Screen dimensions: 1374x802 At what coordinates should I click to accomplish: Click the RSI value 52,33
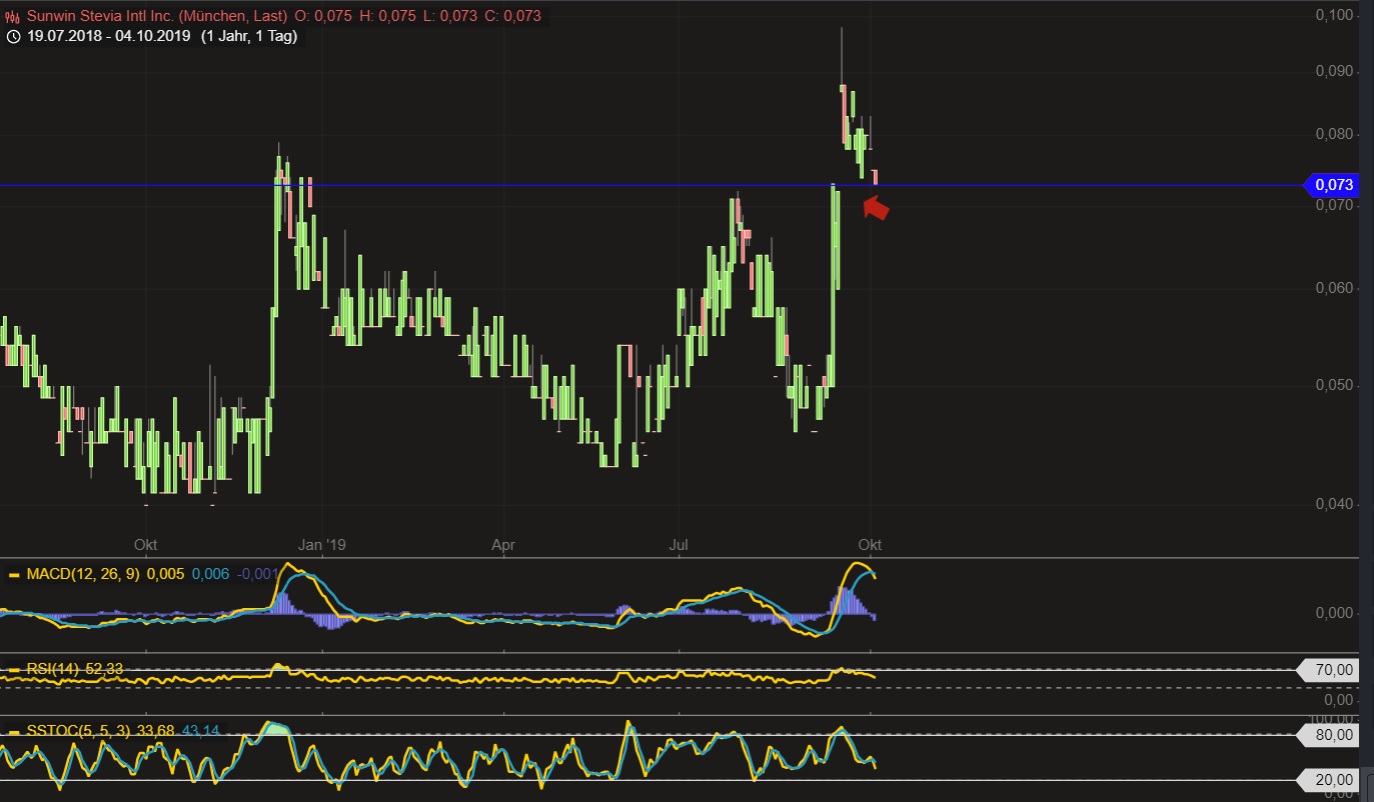point(104,670)
